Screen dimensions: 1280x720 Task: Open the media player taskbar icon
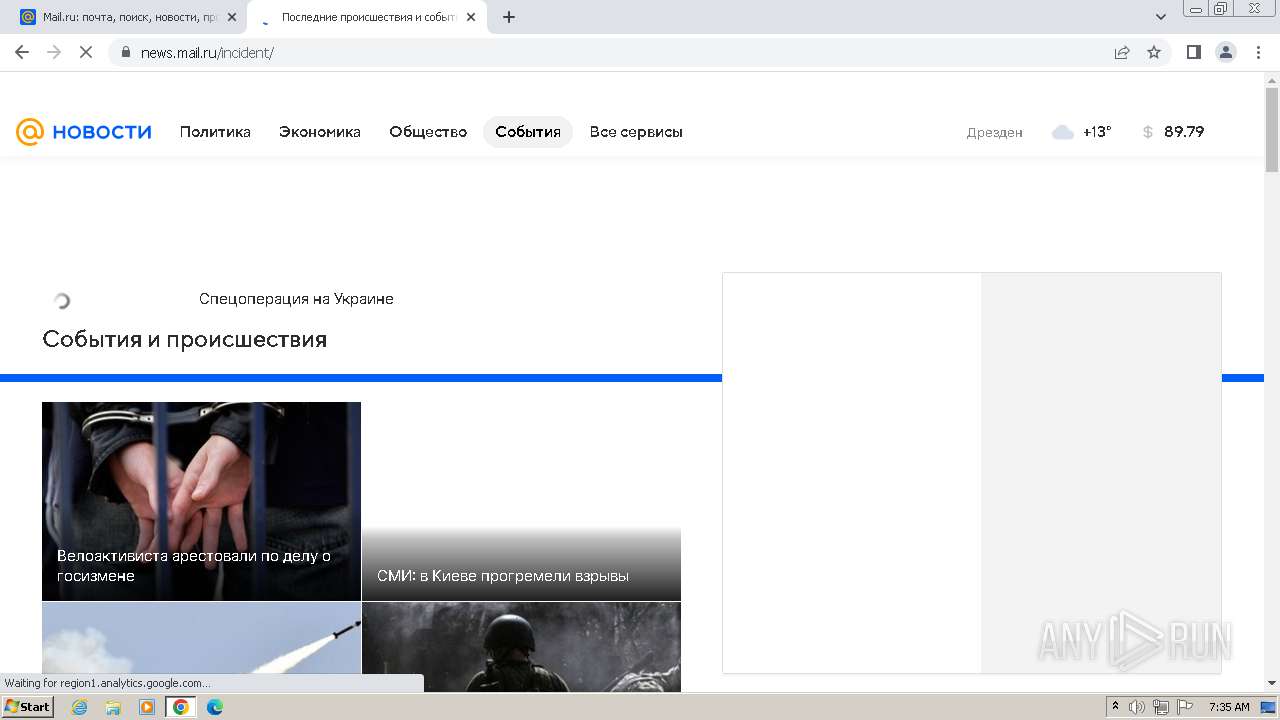click(147, 707)
